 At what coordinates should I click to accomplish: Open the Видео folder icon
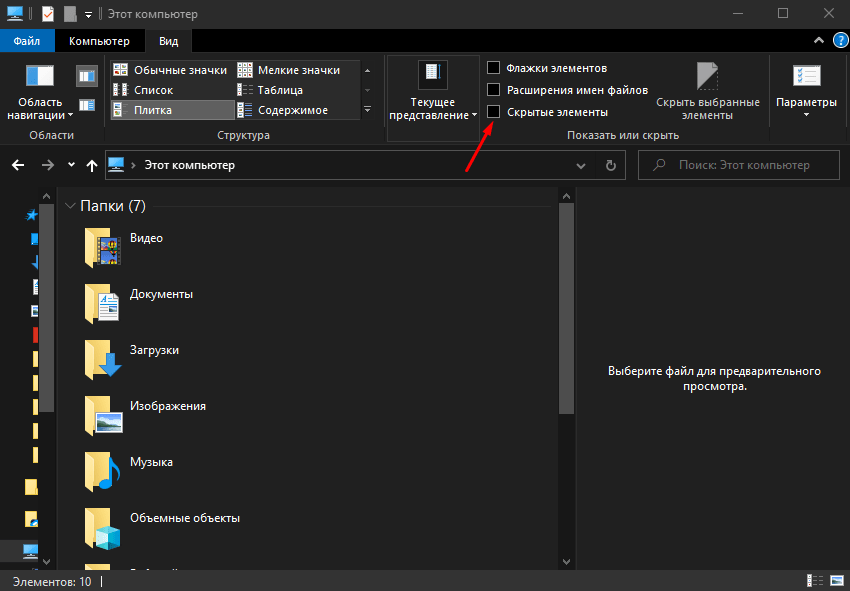tap(103, 246)
